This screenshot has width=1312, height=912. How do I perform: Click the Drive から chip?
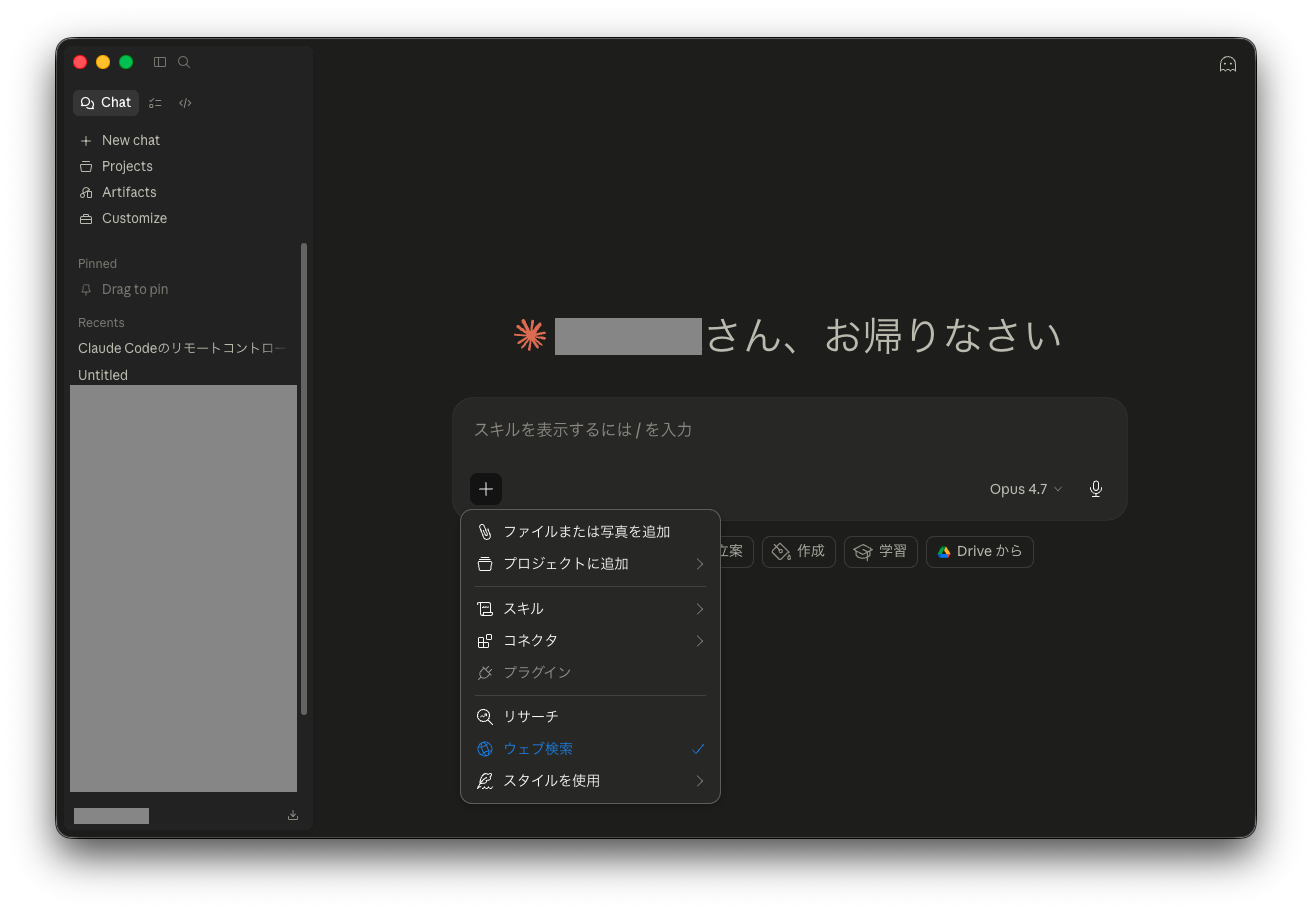980,552
